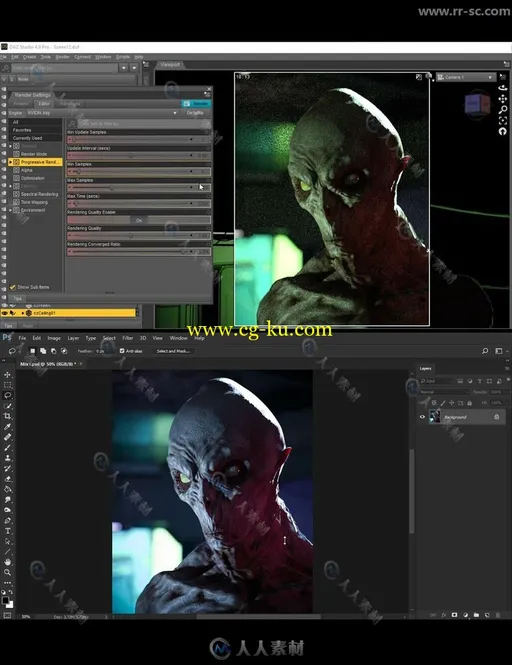Select the Lasso tool in toolbar
This screenshot has height=665, width=512.
(x=7, y=395)
